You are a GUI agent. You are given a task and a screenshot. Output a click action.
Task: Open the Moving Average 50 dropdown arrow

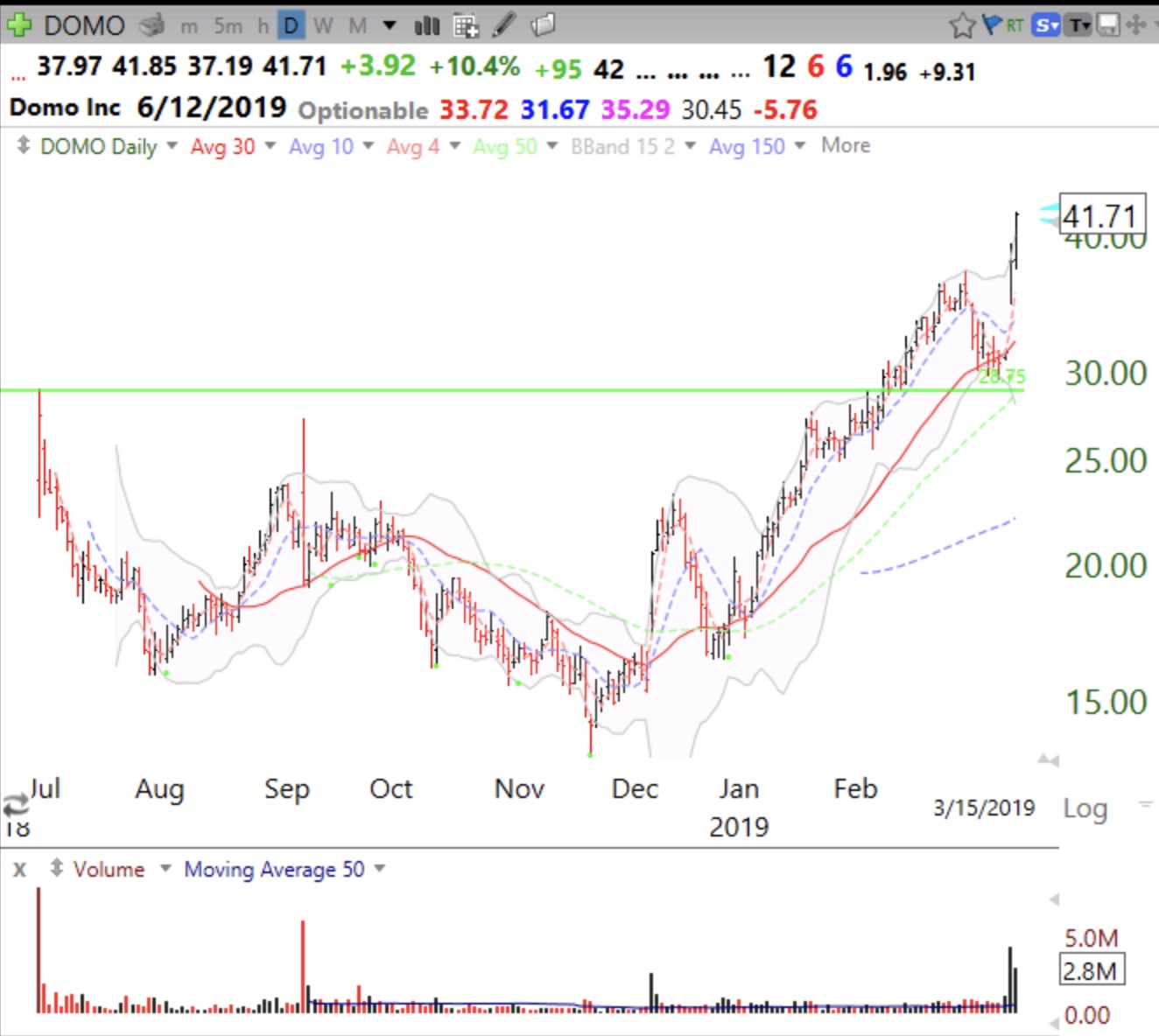(x=379, y=869)
